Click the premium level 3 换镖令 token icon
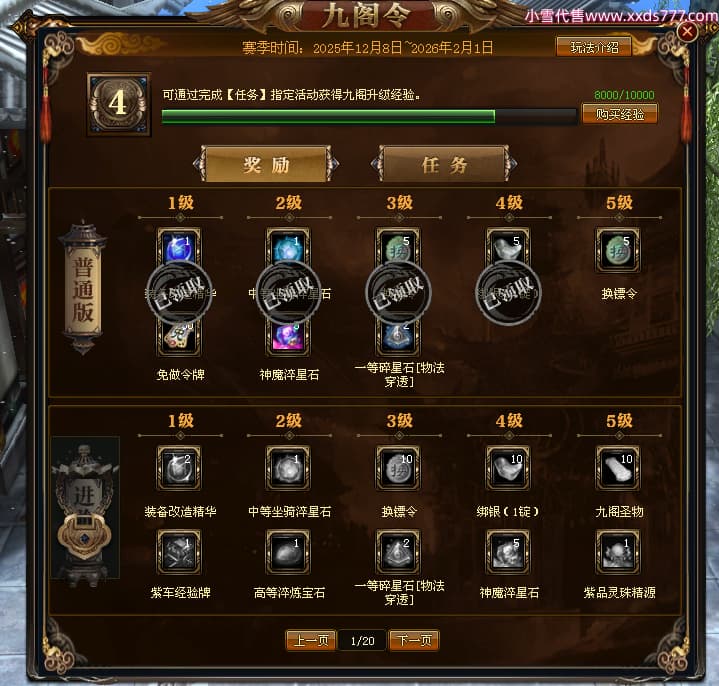 (398, 469)
